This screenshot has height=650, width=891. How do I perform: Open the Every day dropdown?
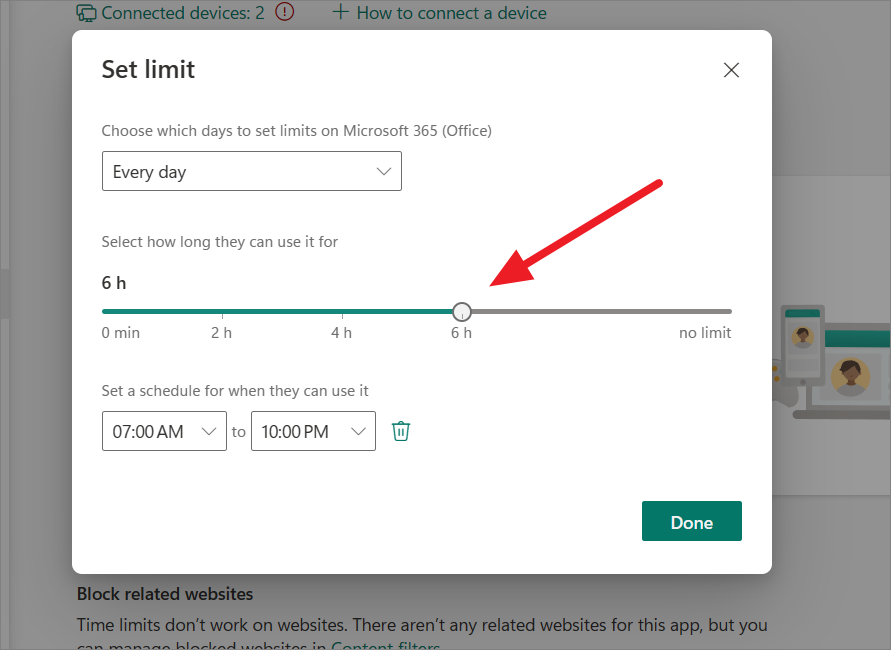click(x=252, y=171)
